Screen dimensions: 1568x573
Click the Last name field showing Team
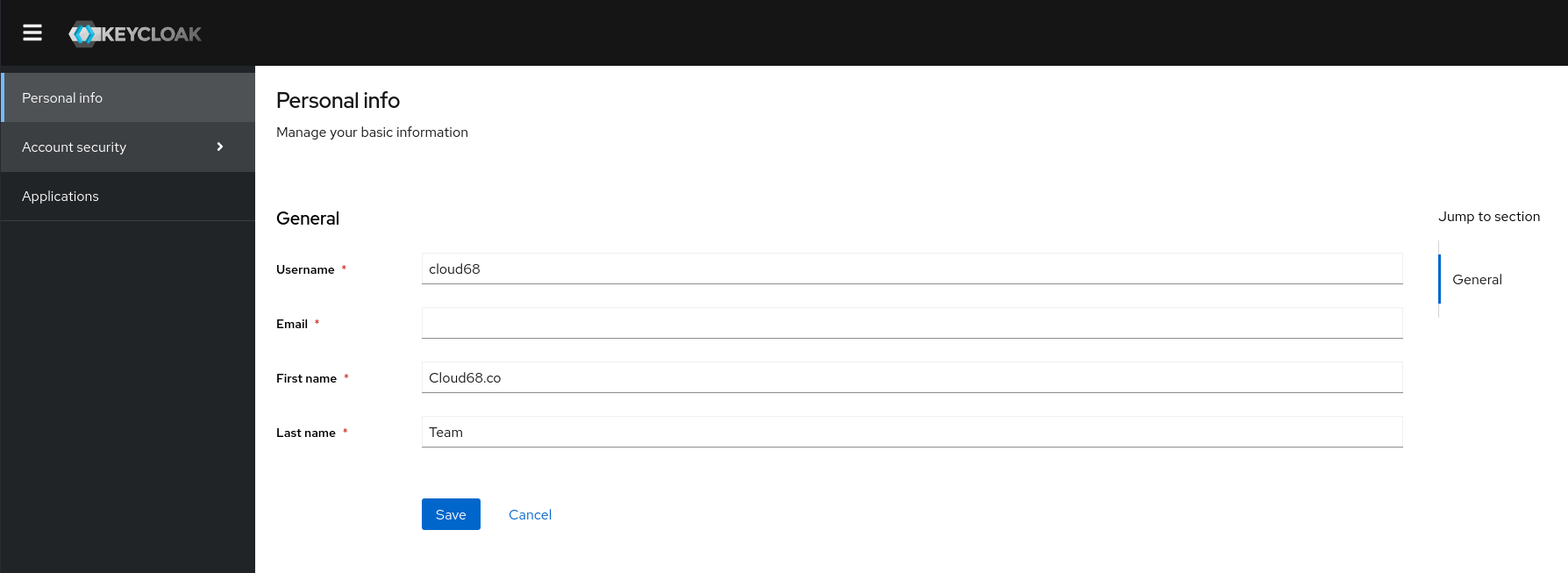[912, 432]
